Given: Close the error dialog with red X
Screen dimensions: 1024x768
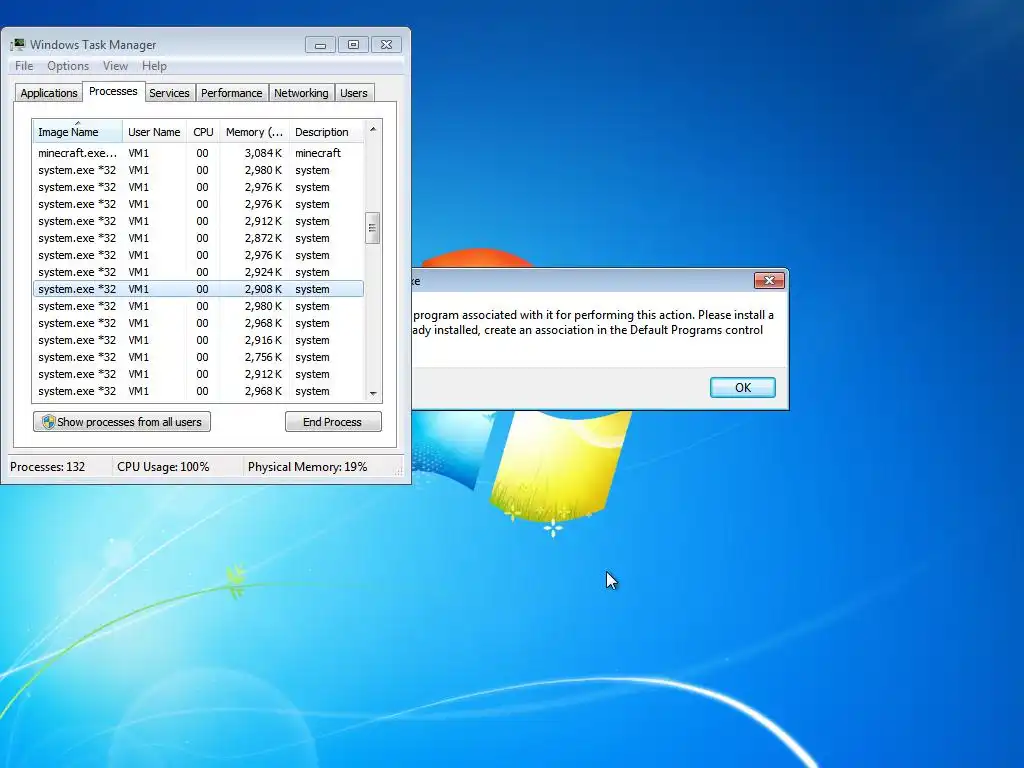Looking at the screenshot, I should pos(769,281).
